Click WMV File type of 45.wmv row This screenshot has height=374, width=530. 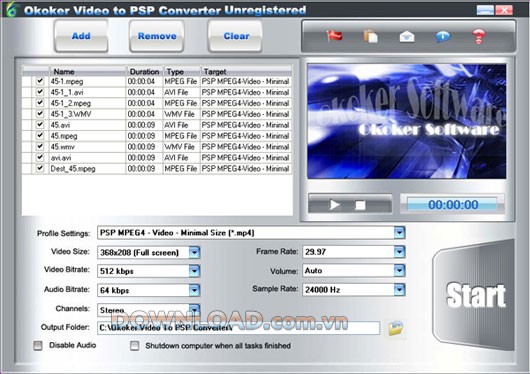tap(179, 147)
